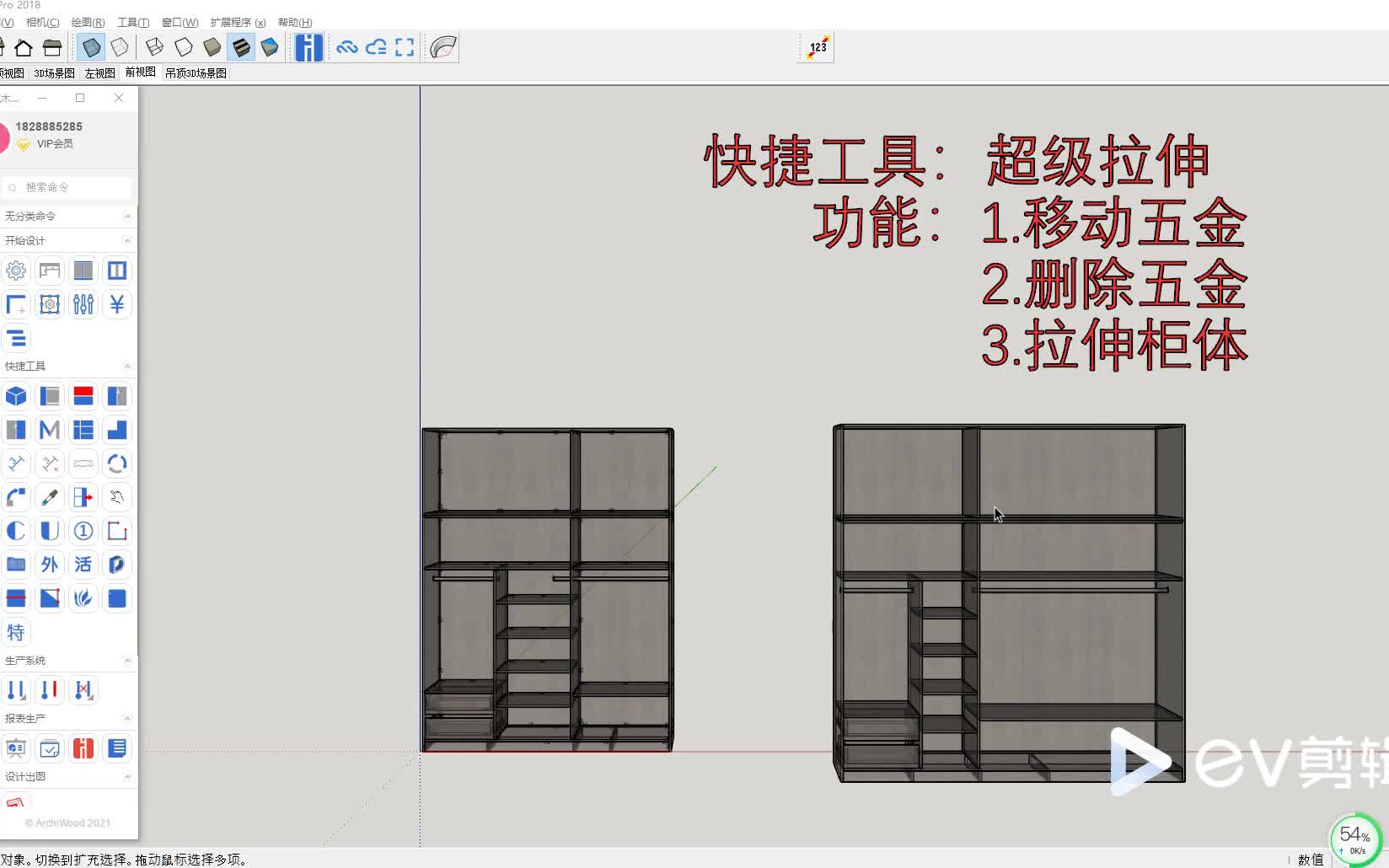Switch to the 左视图 scene tab
This screenshot has width=1389, height=868.
click(x=99, y=73)
